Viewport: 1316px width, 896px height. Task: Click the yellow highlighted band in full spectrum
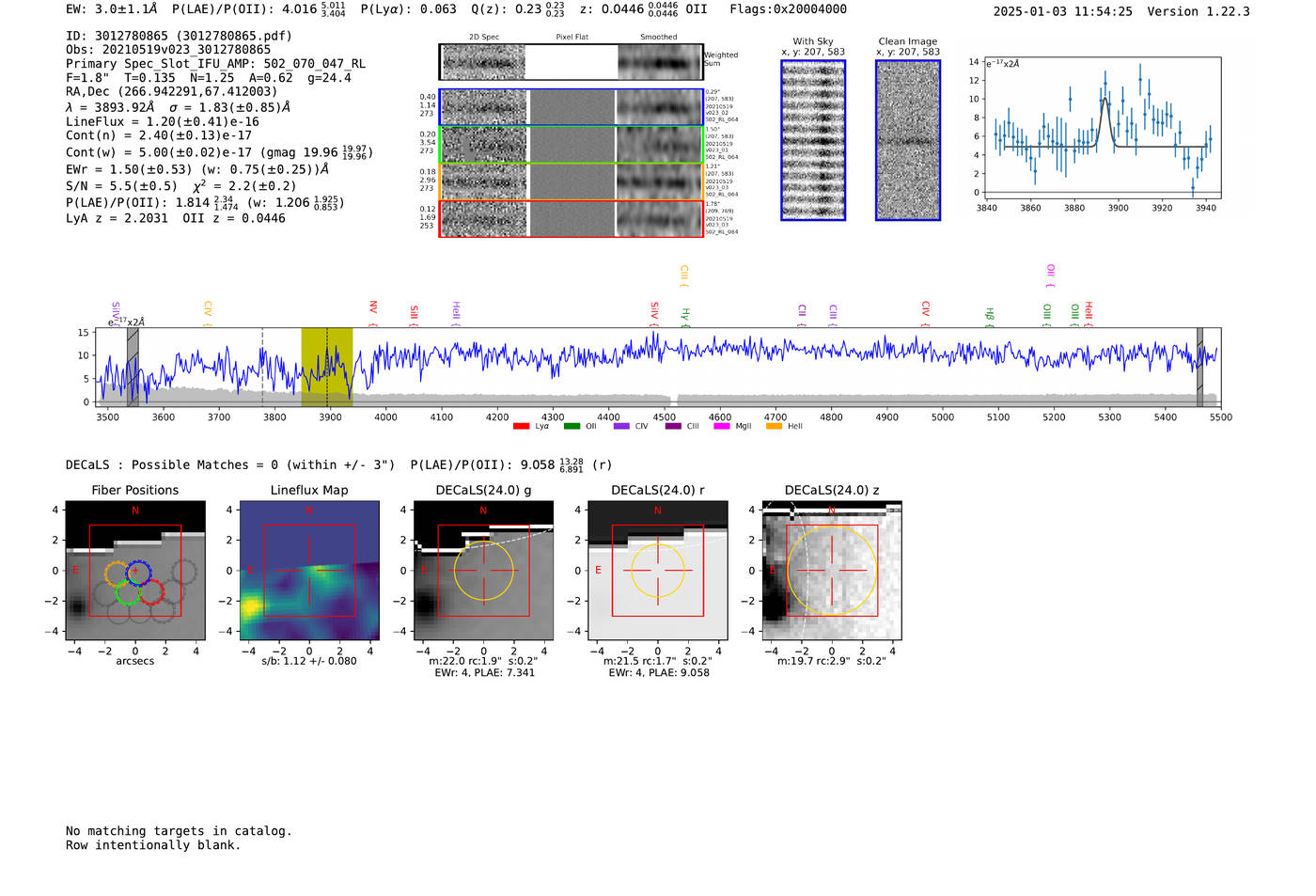click(326, 367)
